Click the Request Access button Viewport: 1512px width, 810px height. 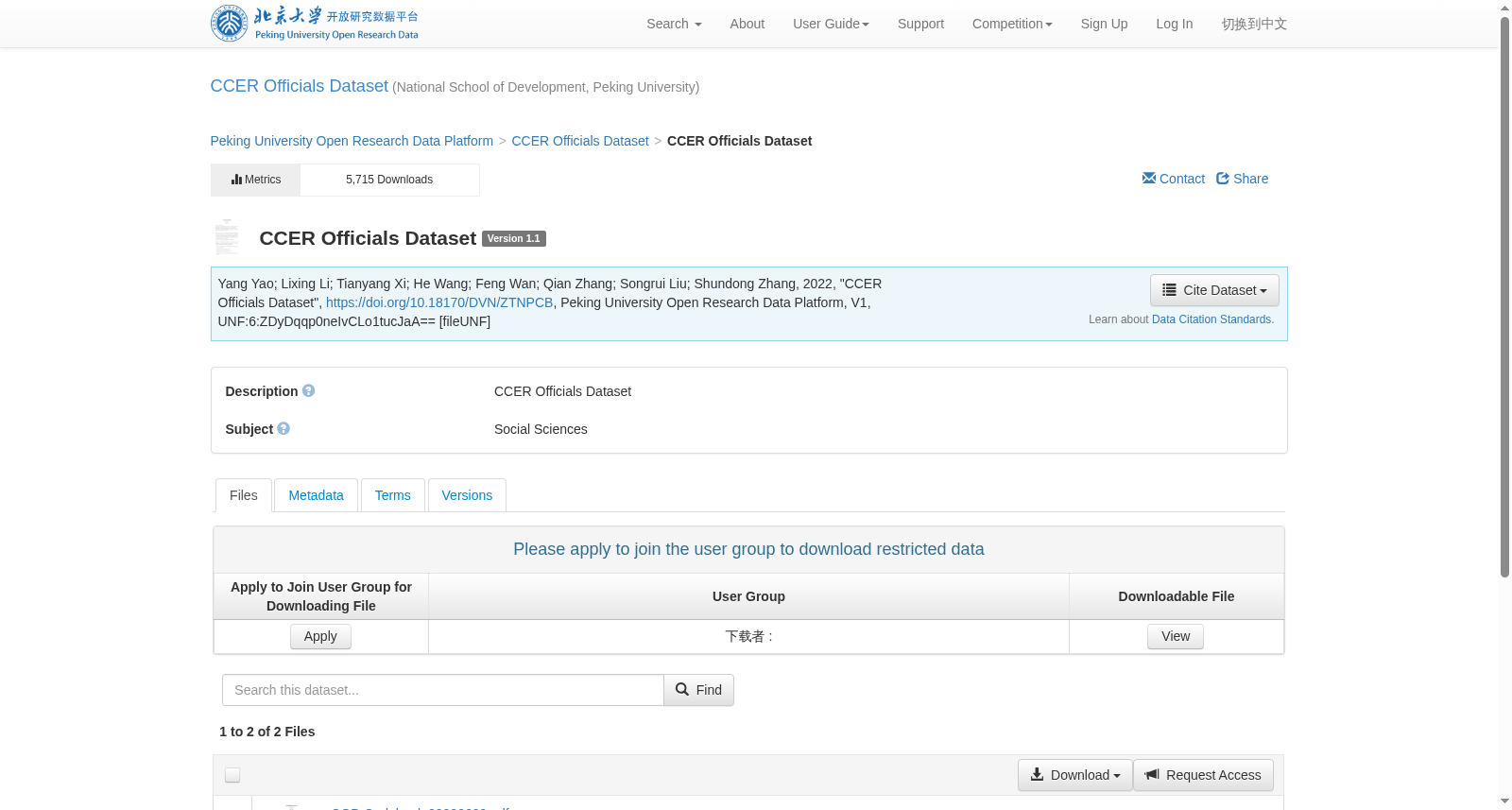tap(1203, 775)
